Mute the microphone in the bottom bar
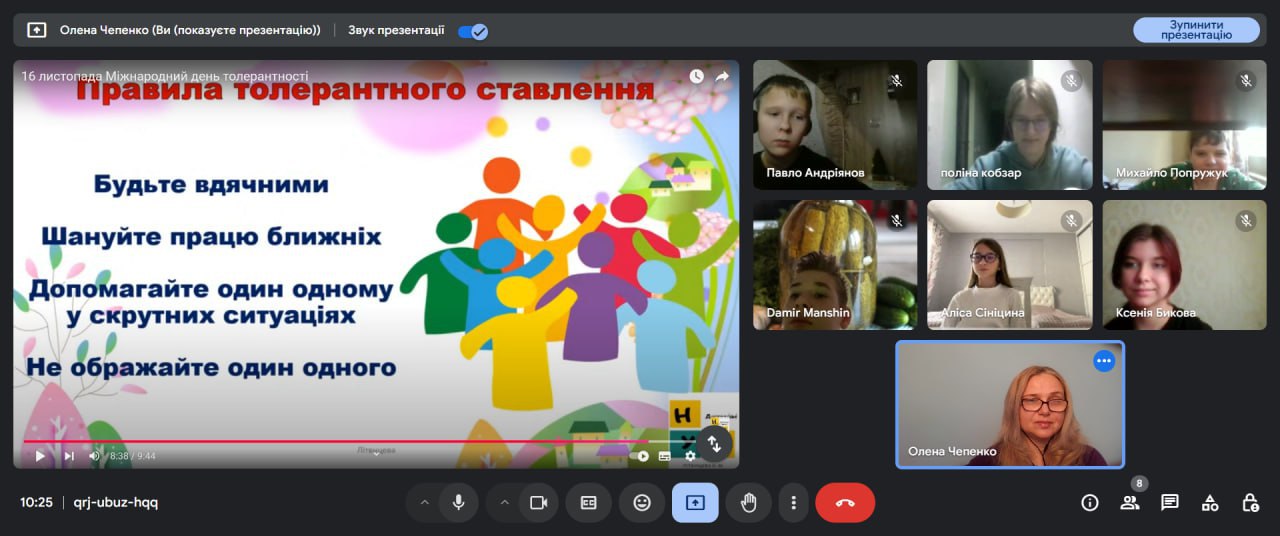Image resolution: width=1280 pixels, height=536 pixels. click(459, 503)
